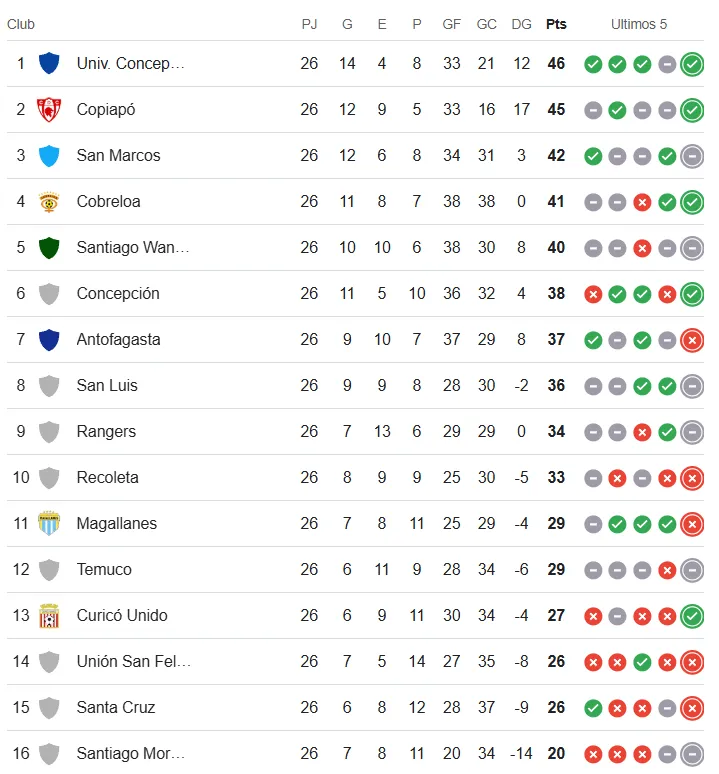
Task: Click the Curicó Unido club crest
Action: click(48, 615)
